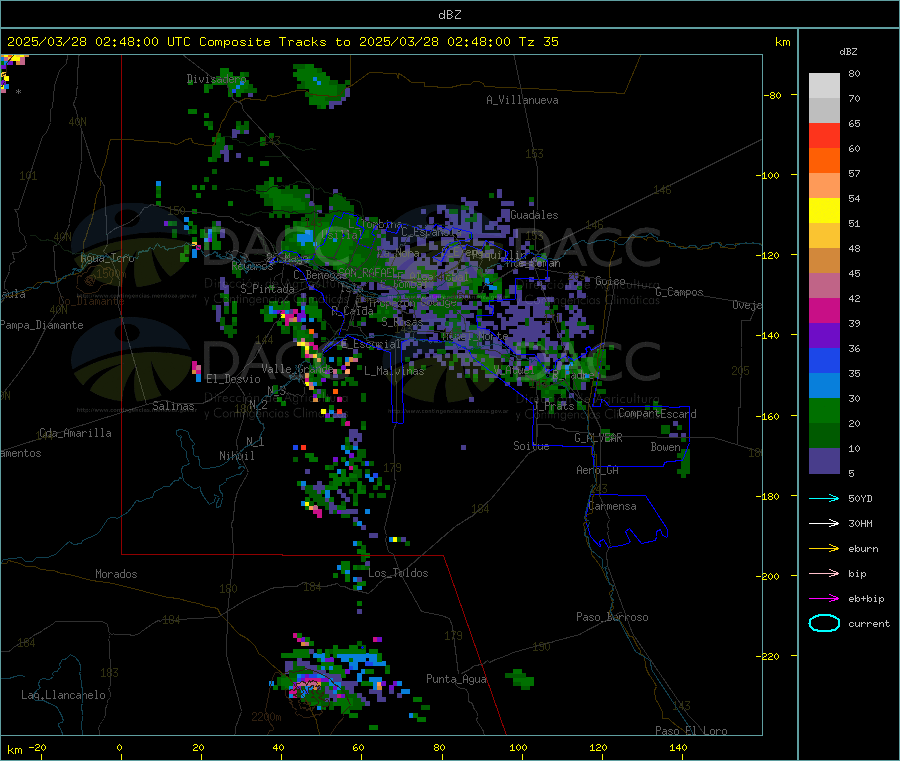
Task: Click the Lag.Llancanelo map label
Action: pyautogui.click(x=63, y=695)
